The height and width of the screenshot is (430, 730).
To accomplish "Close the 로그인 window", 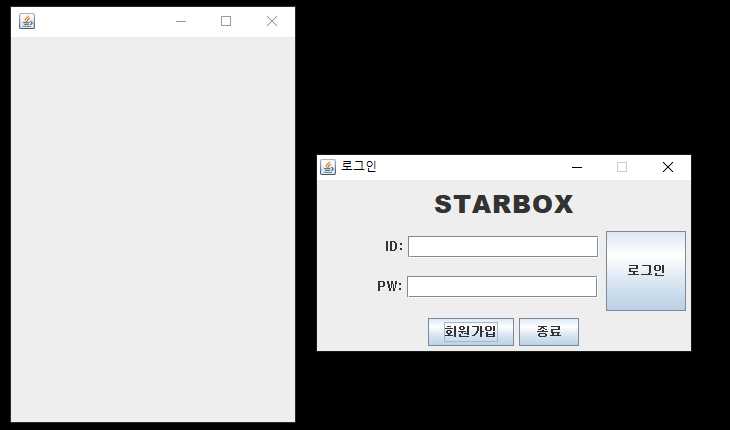I will pos(668,167).
